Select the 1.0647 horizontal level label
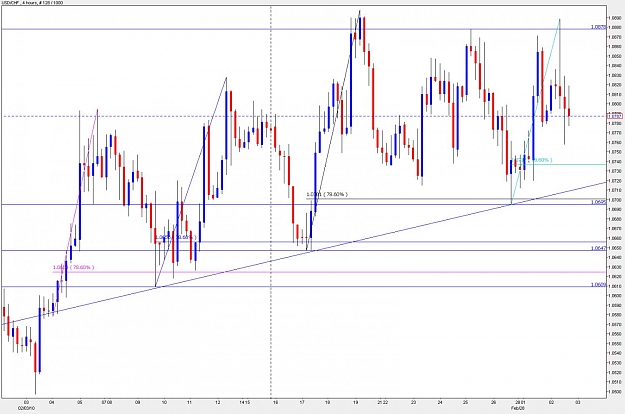The image size is (625, 414). tap(598, 248)
